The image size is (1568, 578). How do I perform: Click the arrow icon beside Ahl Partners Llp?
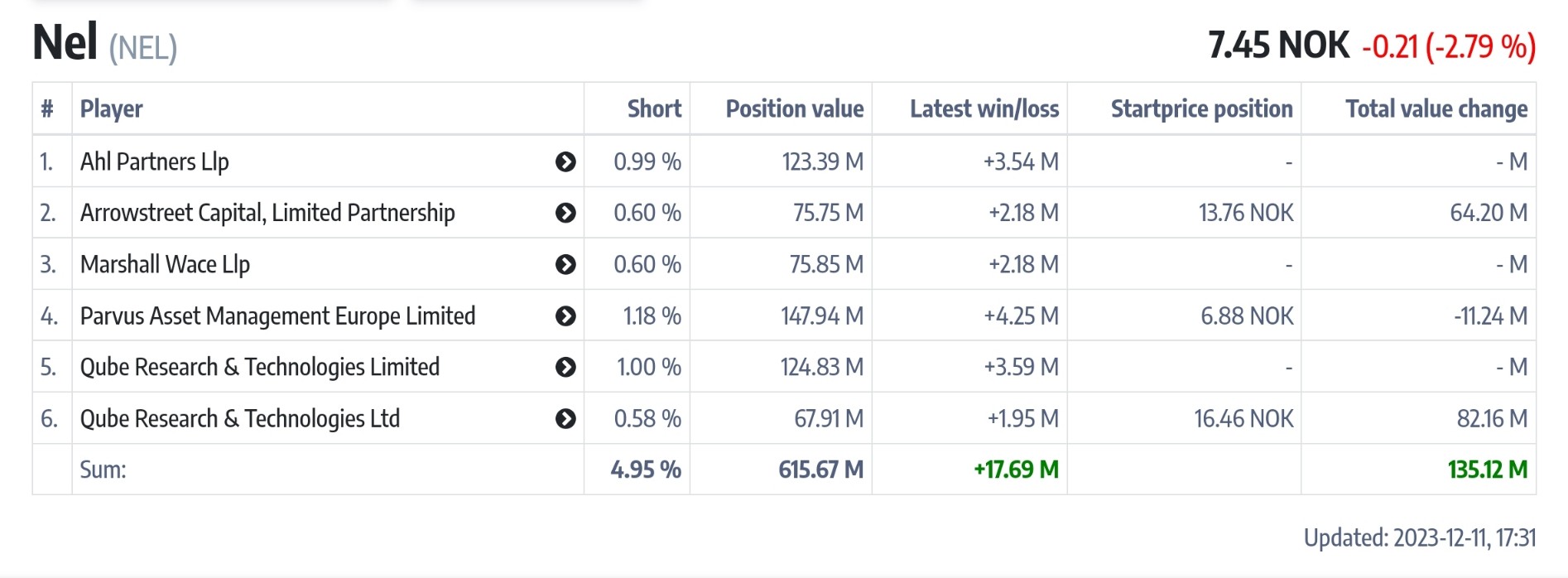[x=565, y=161]
